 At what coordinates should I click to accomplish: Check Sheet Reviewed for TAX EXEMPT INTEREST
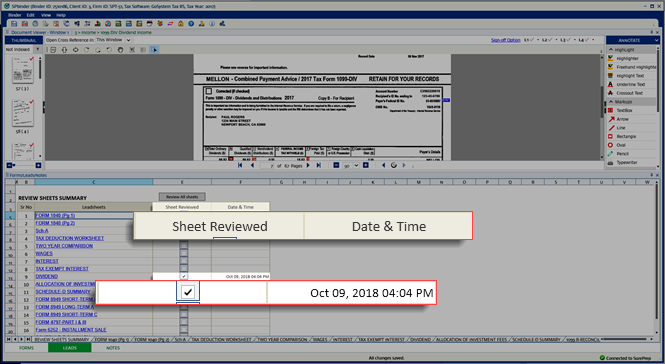click(184, 269)
